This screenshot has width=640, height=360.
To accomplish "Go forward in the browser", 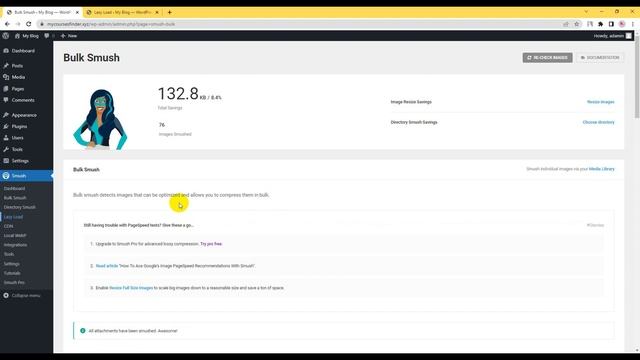I will coord(18,24).
